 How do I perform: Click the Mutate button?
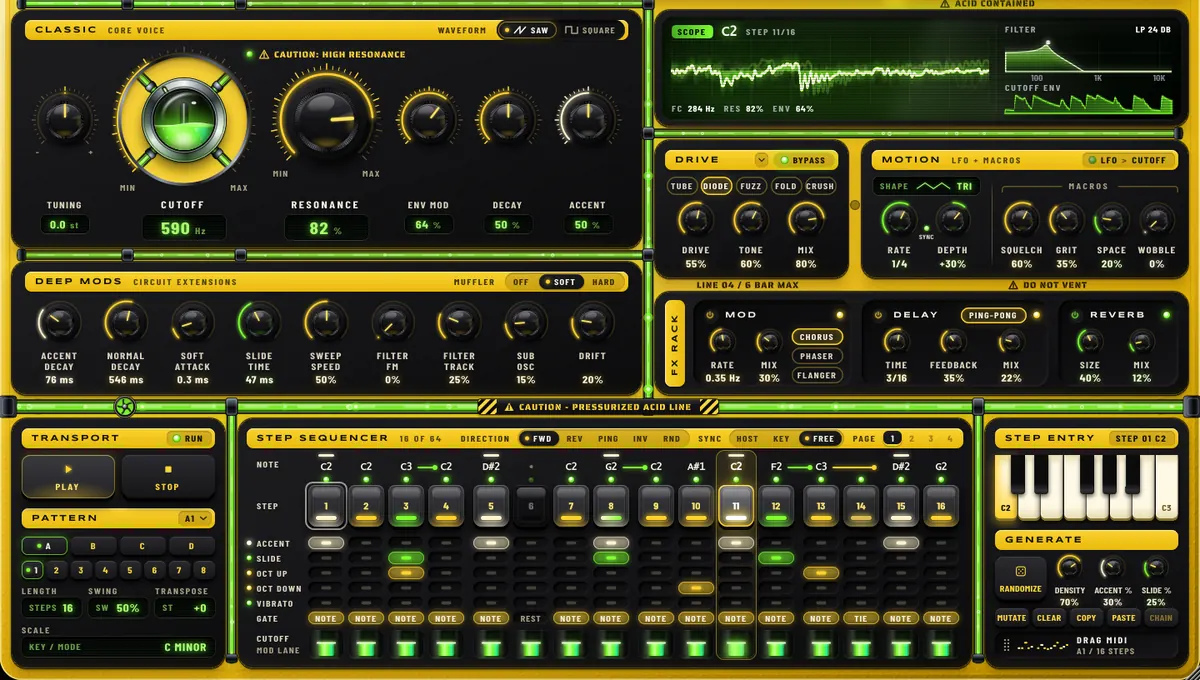coord(1011,618)
